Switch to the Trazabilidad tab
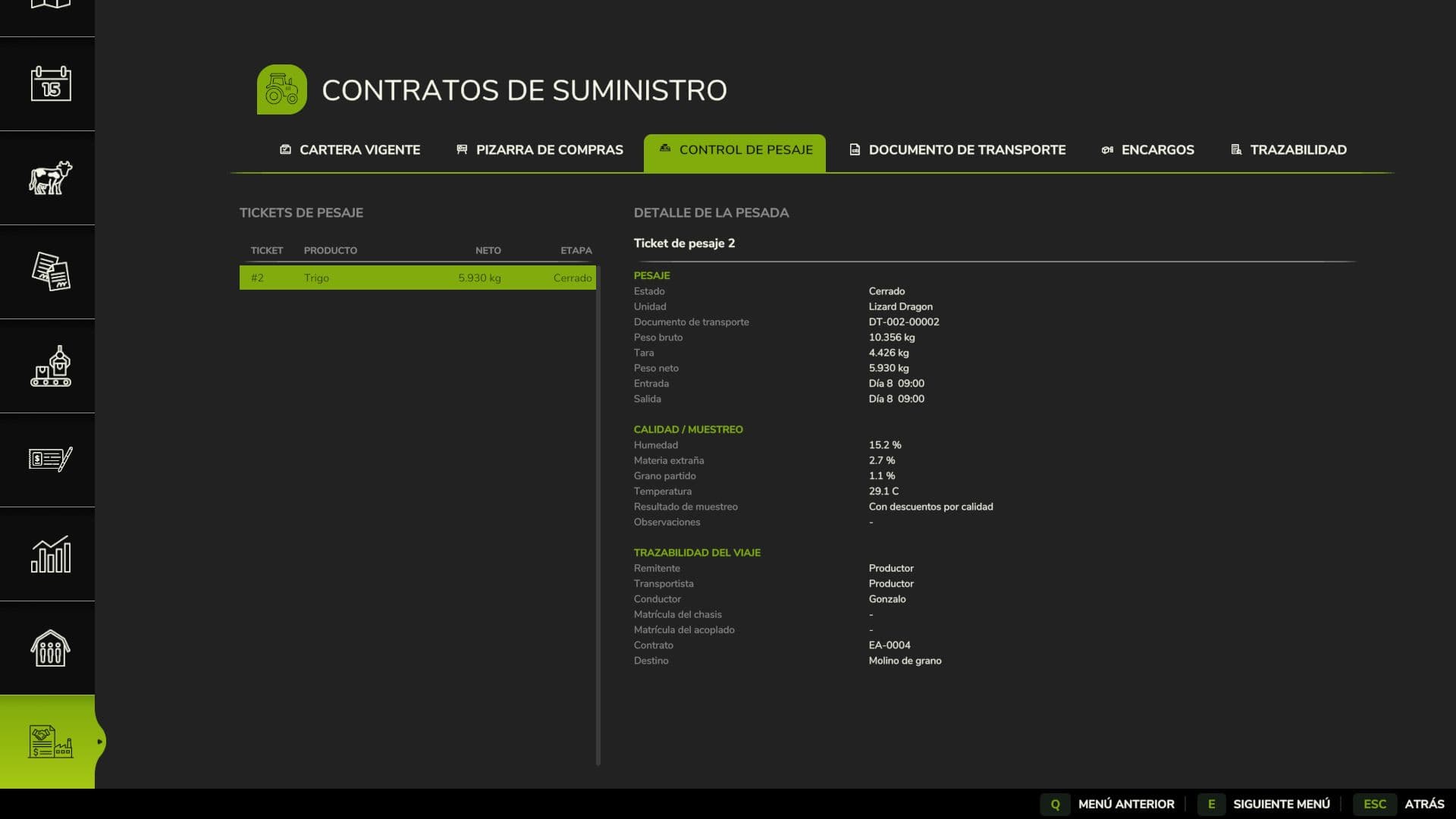 (x=1288, y=150)
